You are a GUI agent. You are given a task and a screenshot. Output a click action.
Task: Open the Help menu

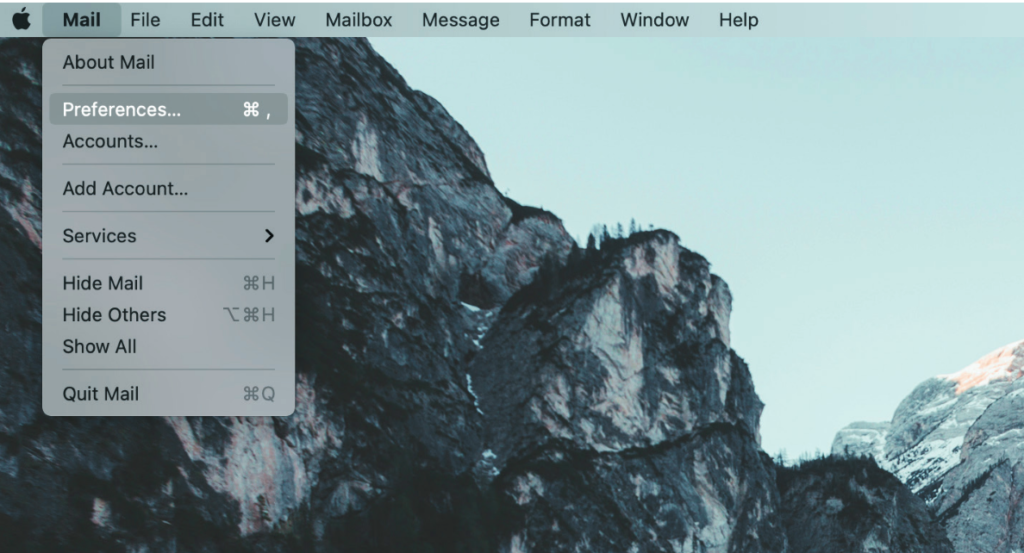[x=739, y=20]
